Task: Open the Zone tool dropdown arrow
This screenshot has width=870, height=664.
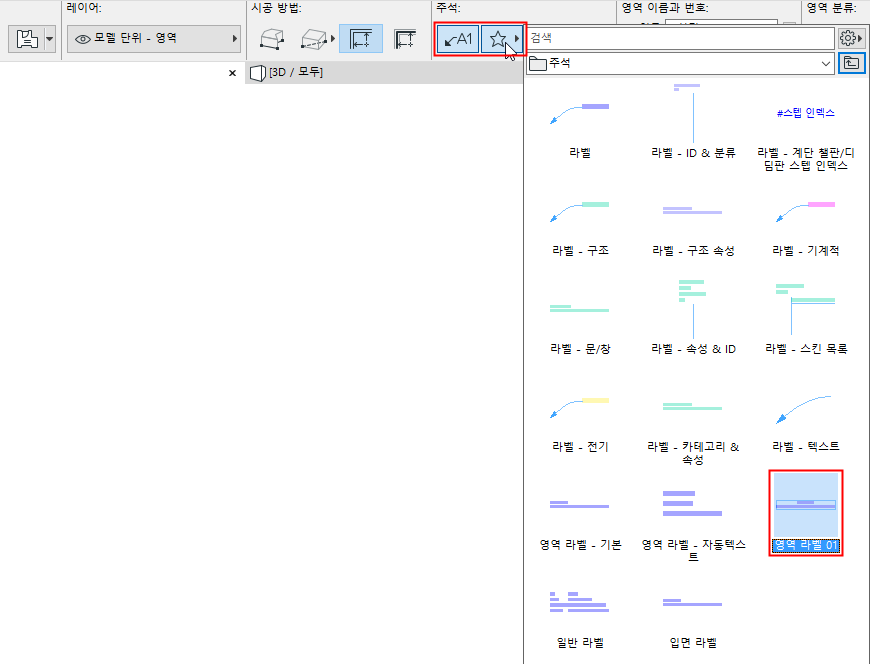Action: click(50, 39)
